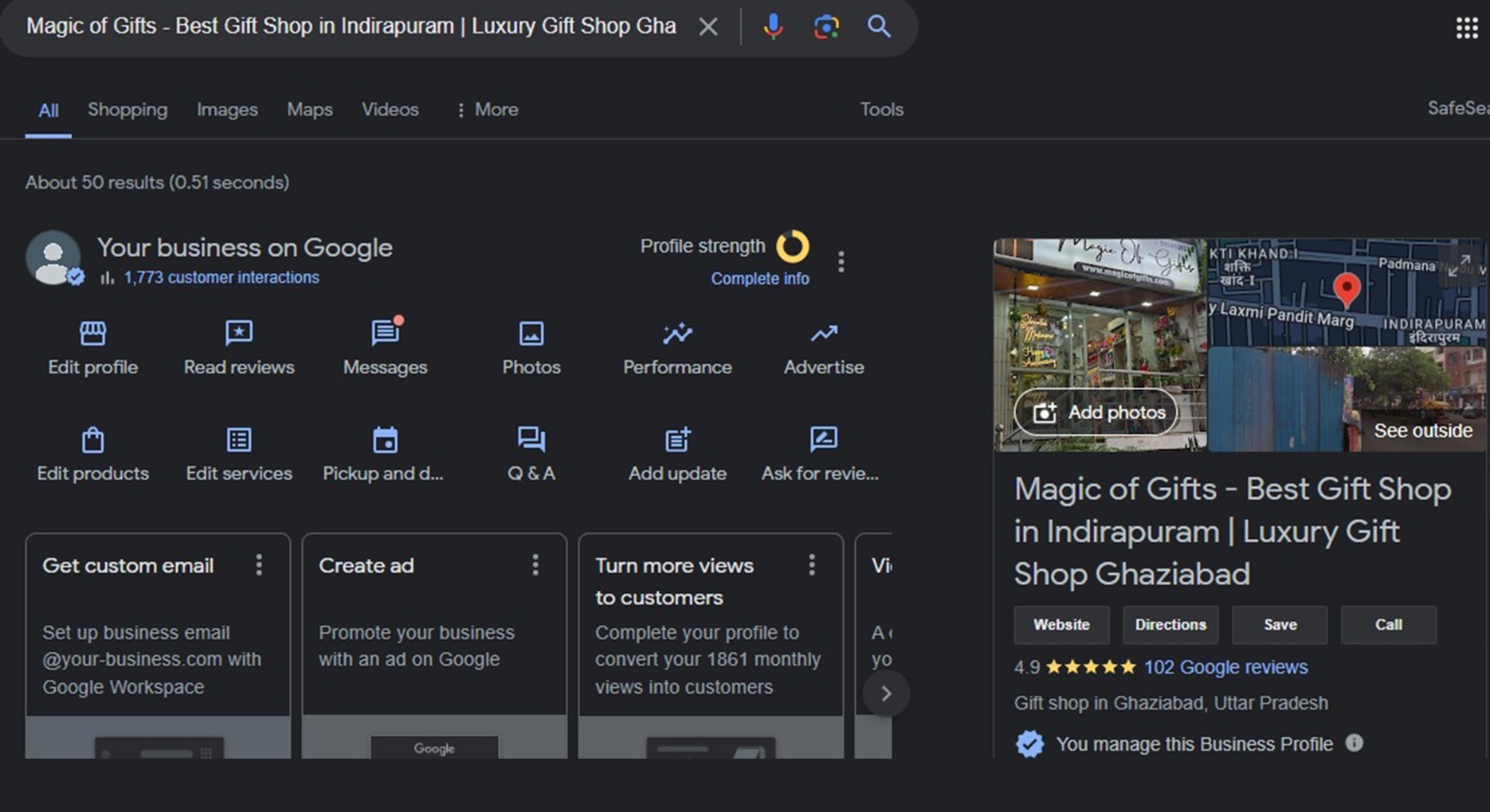Click the Advertise trend arrow icon
This screenshot has height=812, width=1490.
click(x=823, y=333)
